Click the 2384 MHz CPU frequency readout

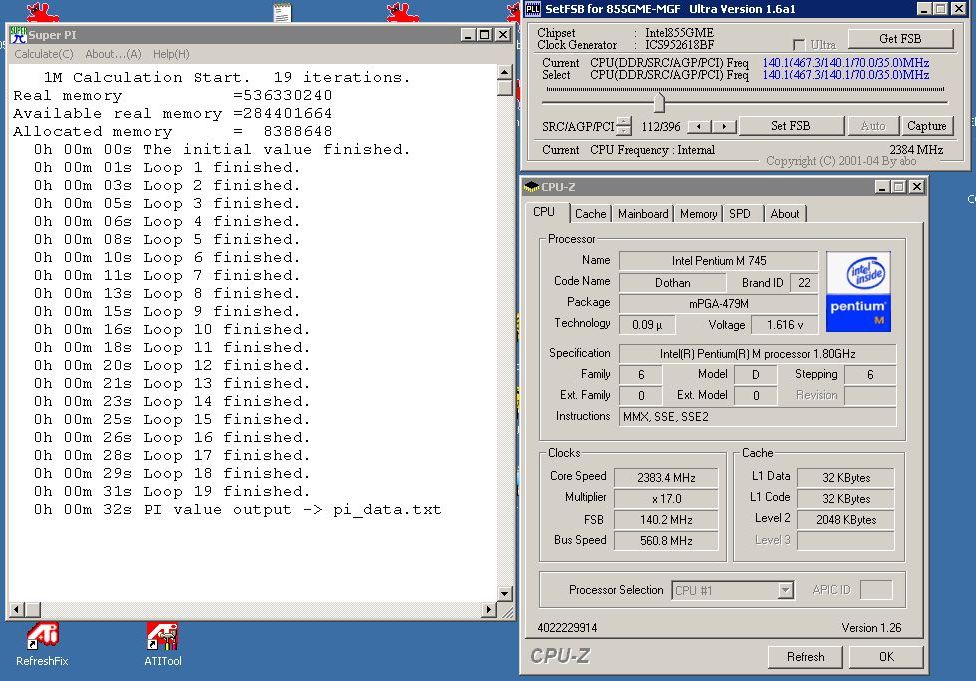pyautogui.click(x=916, y=150)
